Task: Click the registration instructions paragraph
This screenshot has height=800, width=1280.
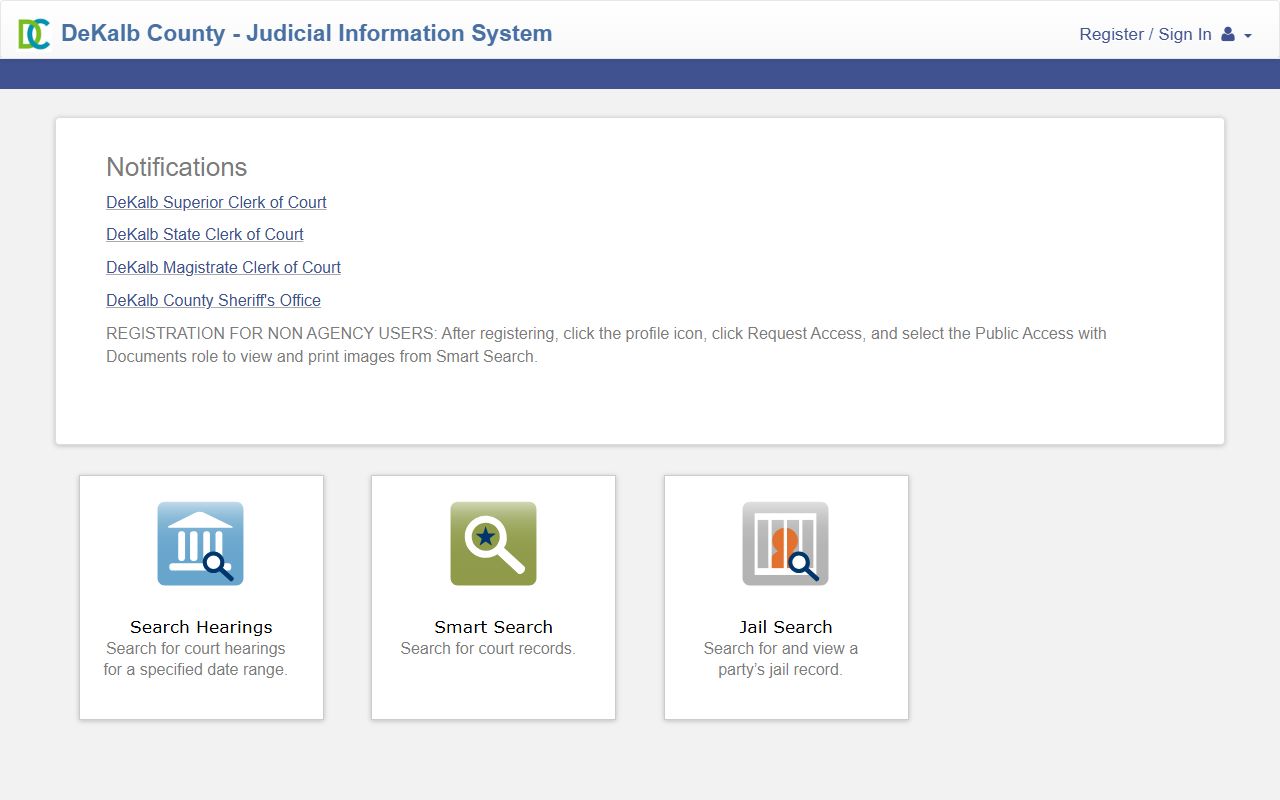Action: (x=606, y=345)
